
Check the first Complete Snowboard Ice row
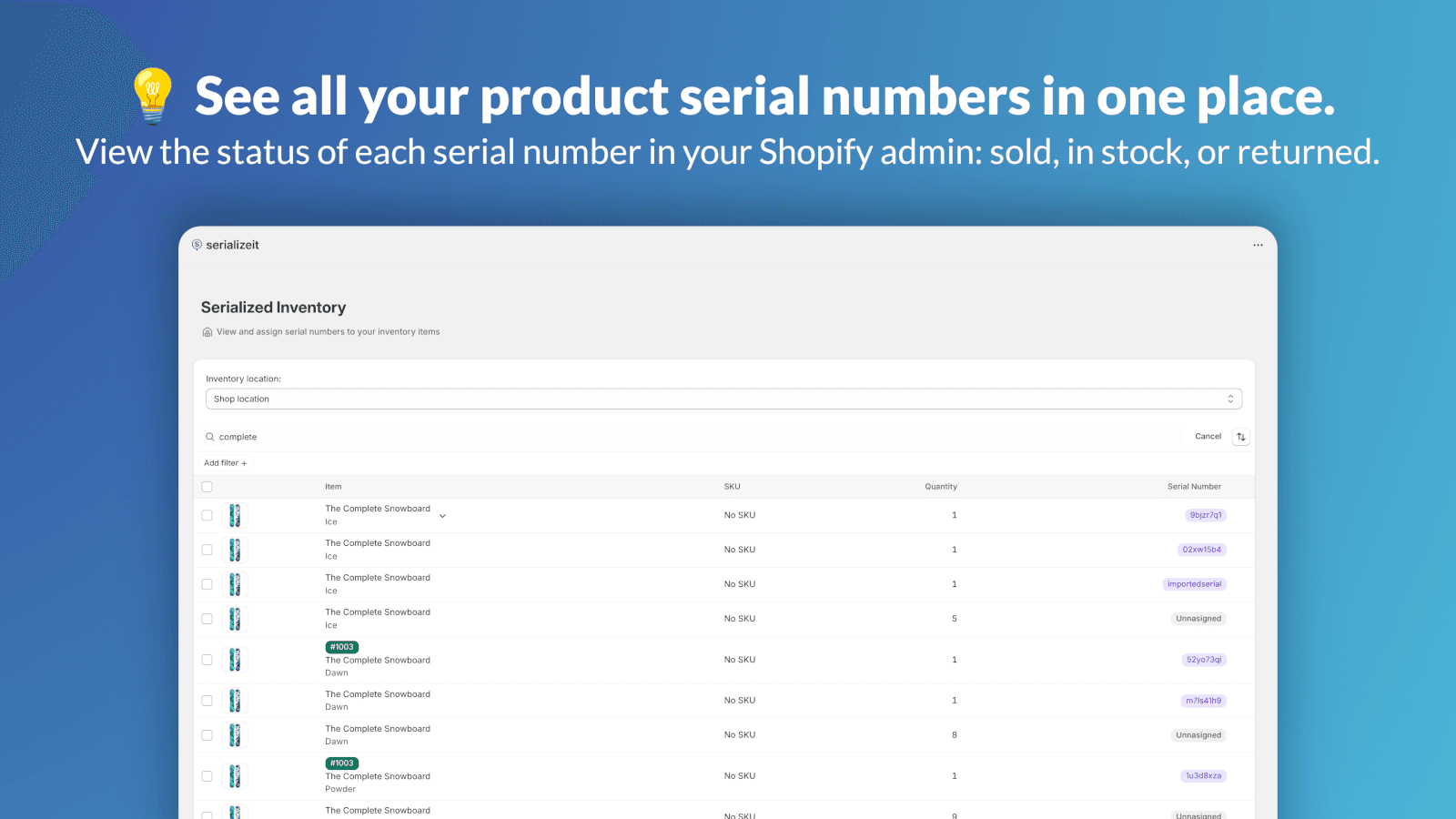pos(207,515)
